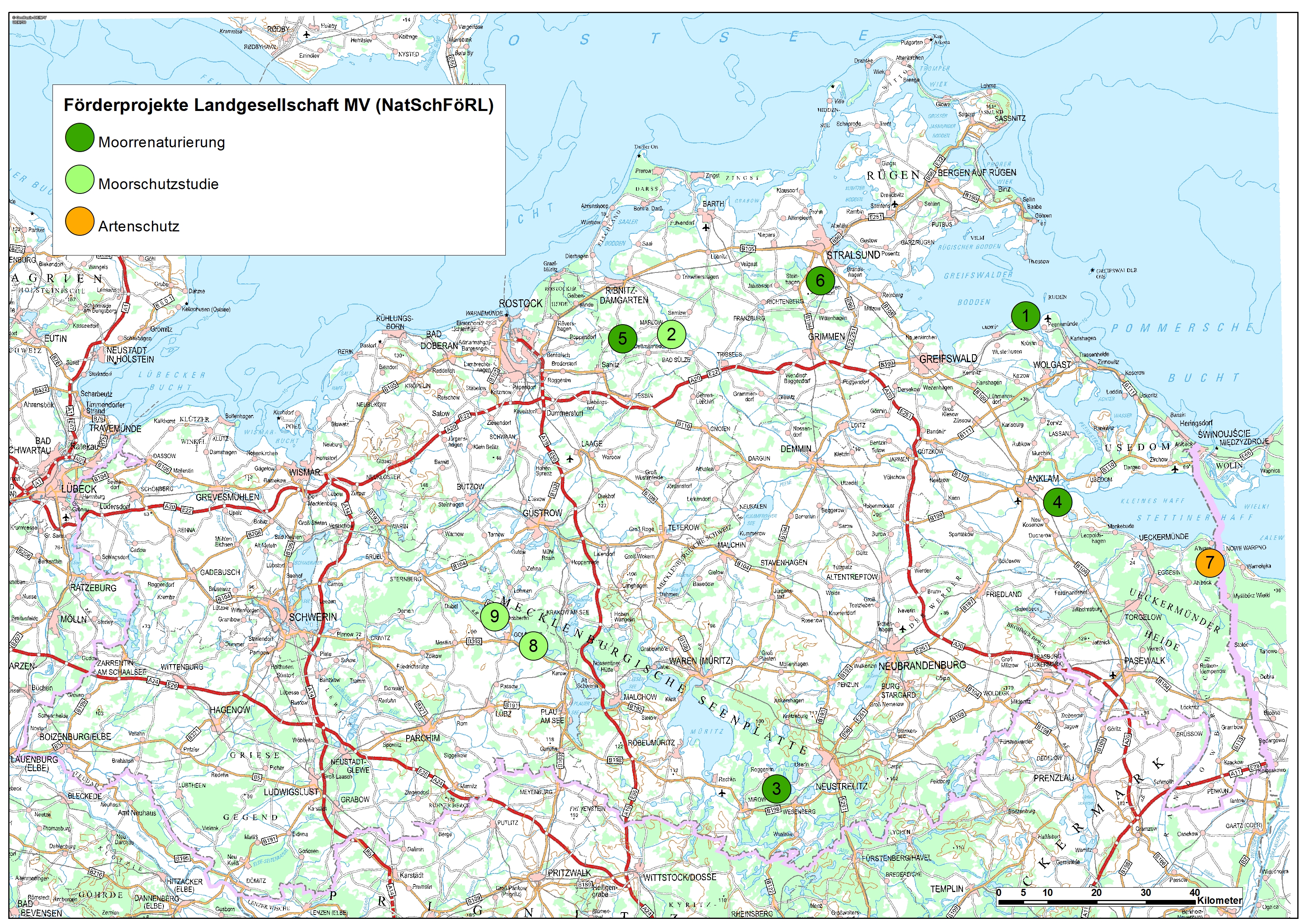Click the legend title Förderprojekte Landgesellschaft MV
This screenshot has height=924, width=1306.
point(279,105)
